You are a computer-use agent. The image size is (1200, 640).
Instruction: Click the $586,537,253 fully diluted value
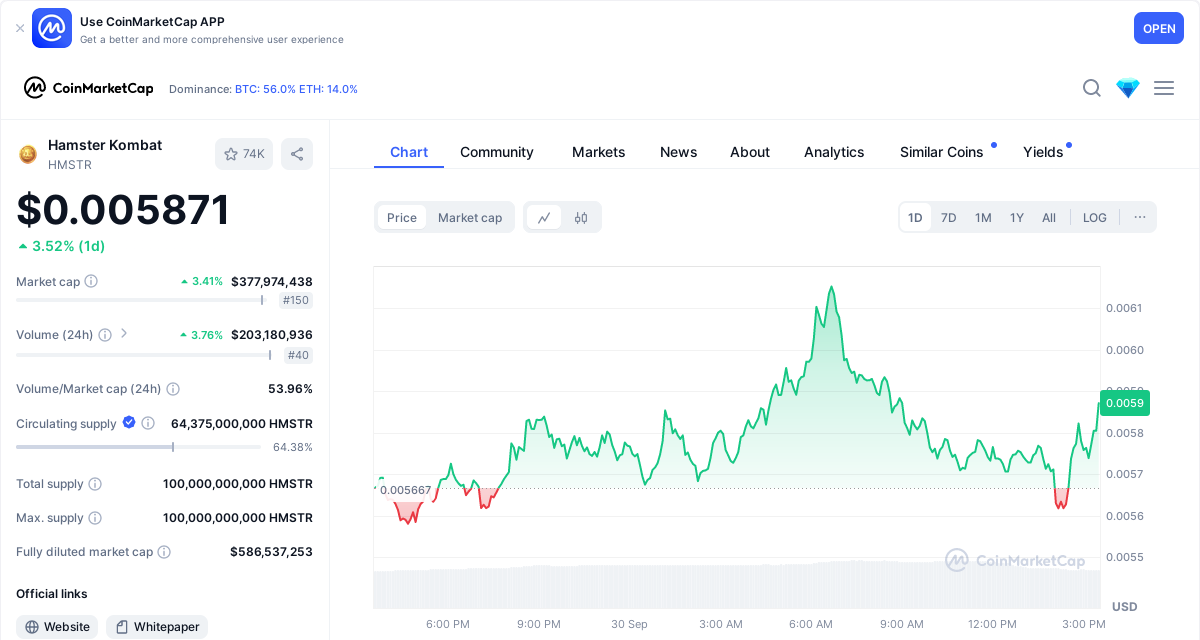click(271, 552)
